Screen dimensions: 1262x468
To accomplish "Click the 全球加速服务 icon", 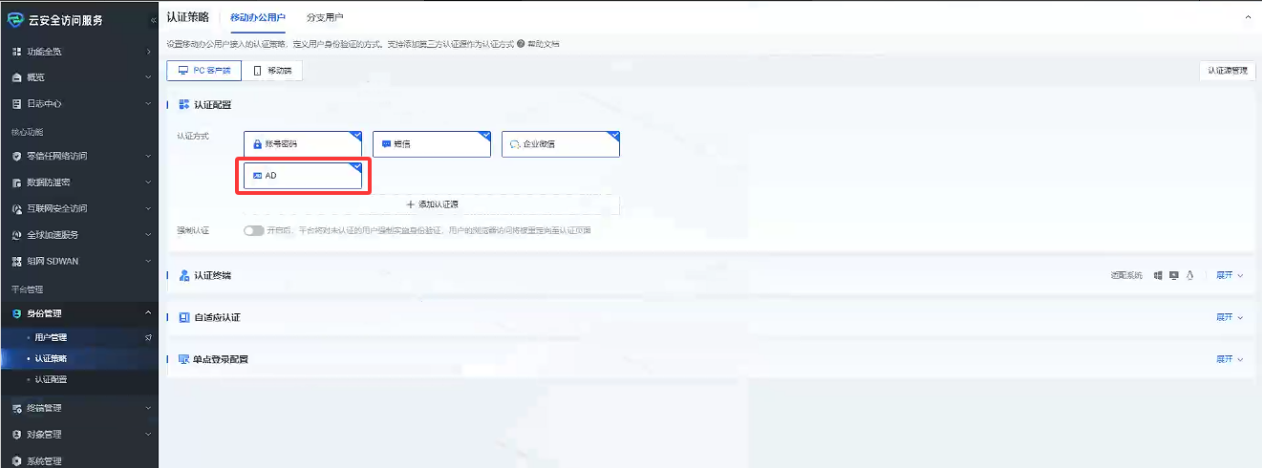I will (x=16, y=235).
